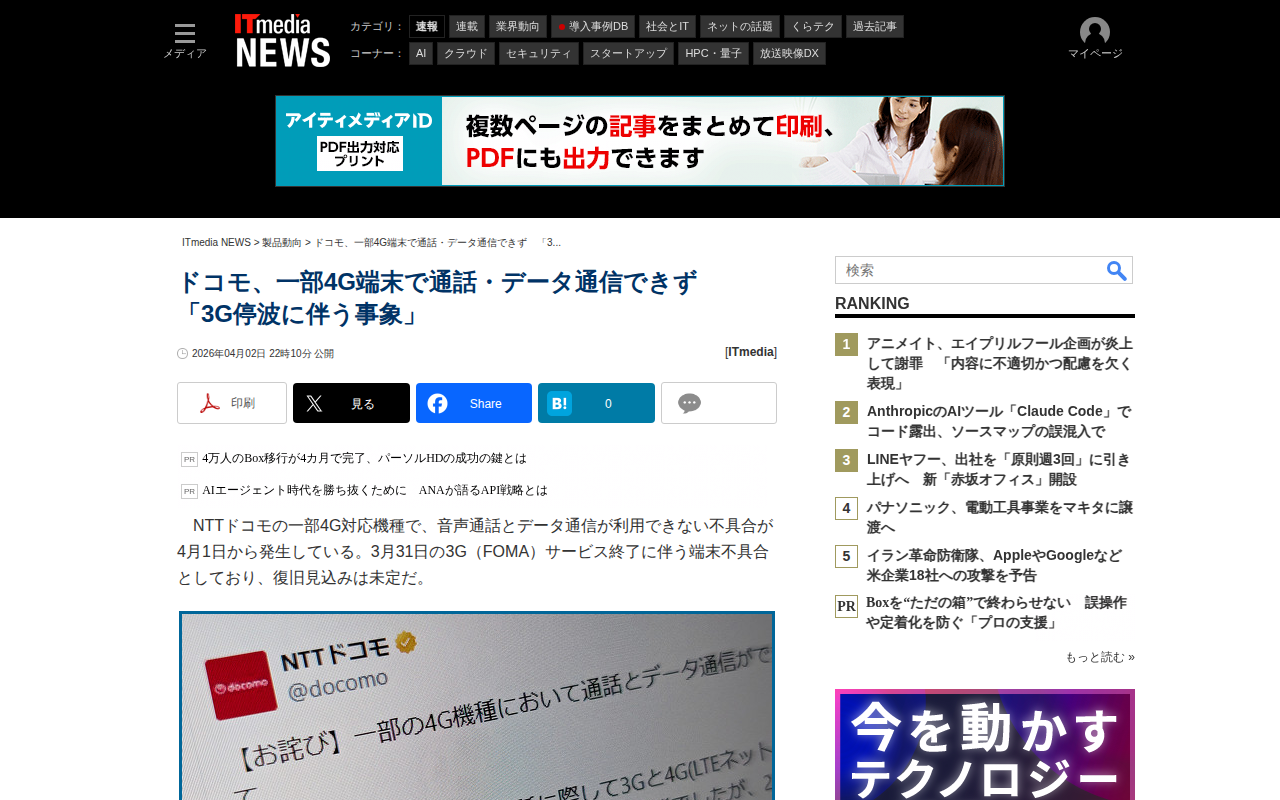This screenshot has height=800, width=1280.
Task: Open PR ranking Box ただの箱 article
Action: (x=996, y=613)
